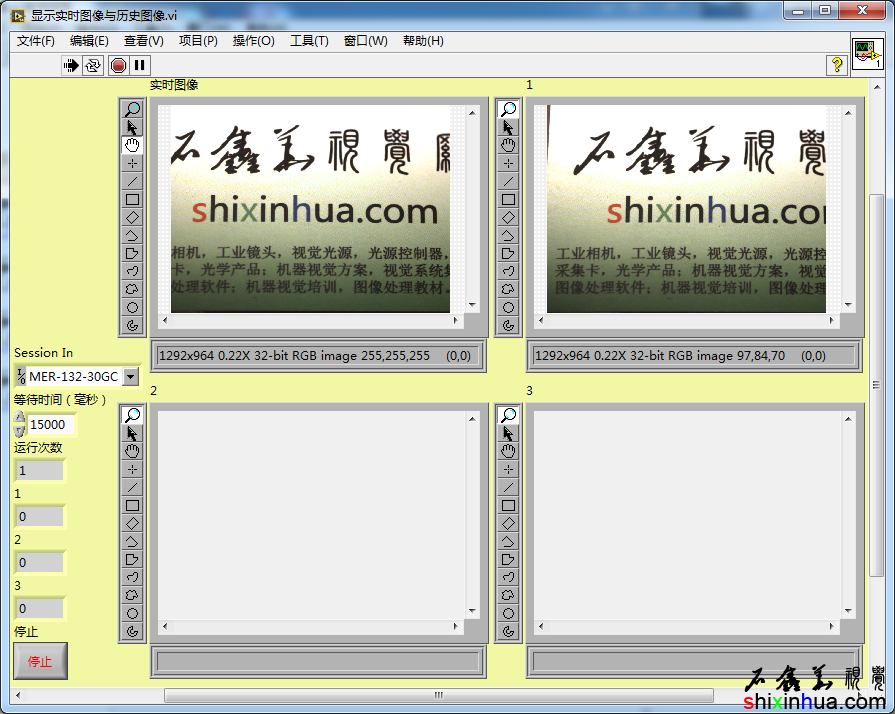This screenshot has height=714, width=895.
Task: Click the window's horizontal scrollbar thumb
Action: [438, 695]
